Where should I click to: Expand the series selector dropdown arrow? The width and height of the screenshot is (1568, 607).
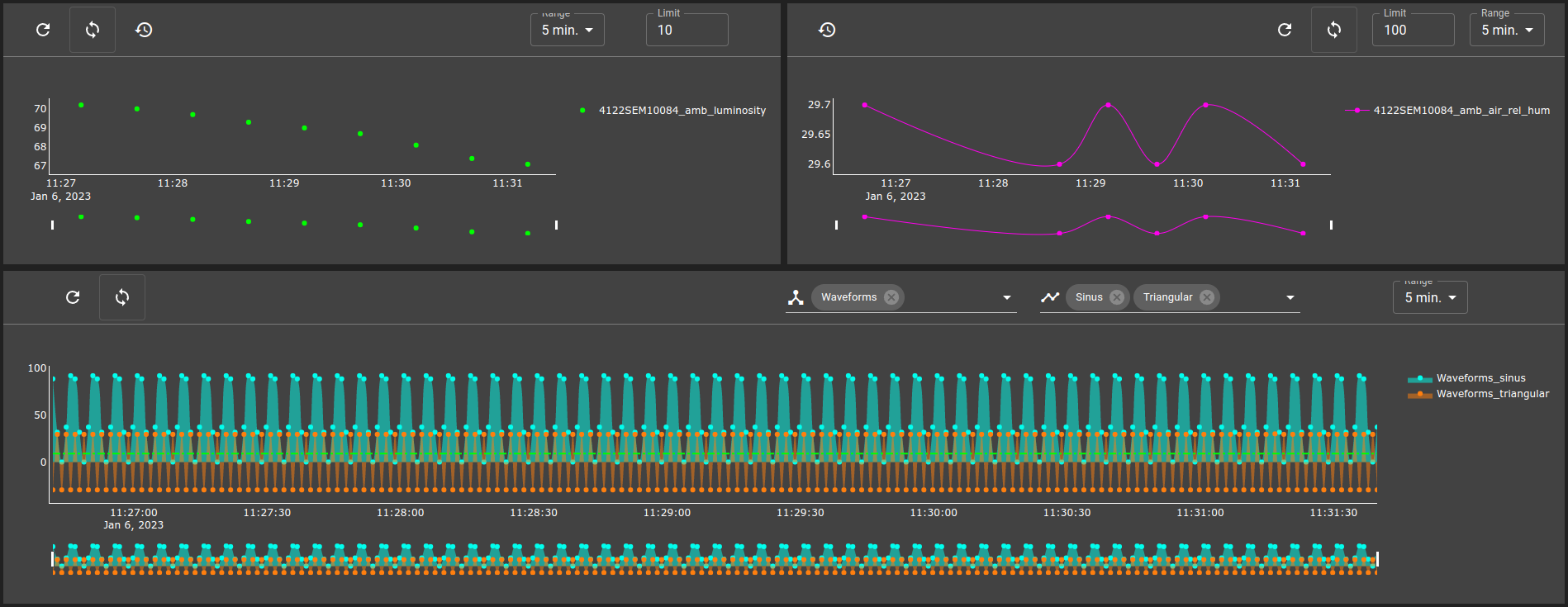coord(1290,297)
